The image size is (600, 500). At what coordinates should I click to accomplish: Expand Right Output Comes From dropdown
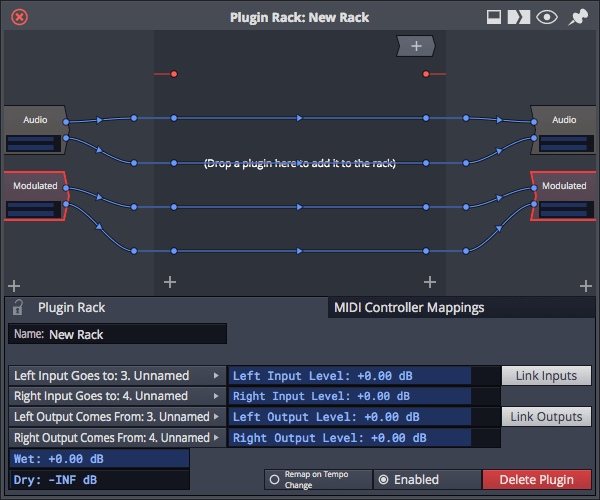(x=116, y=438)
